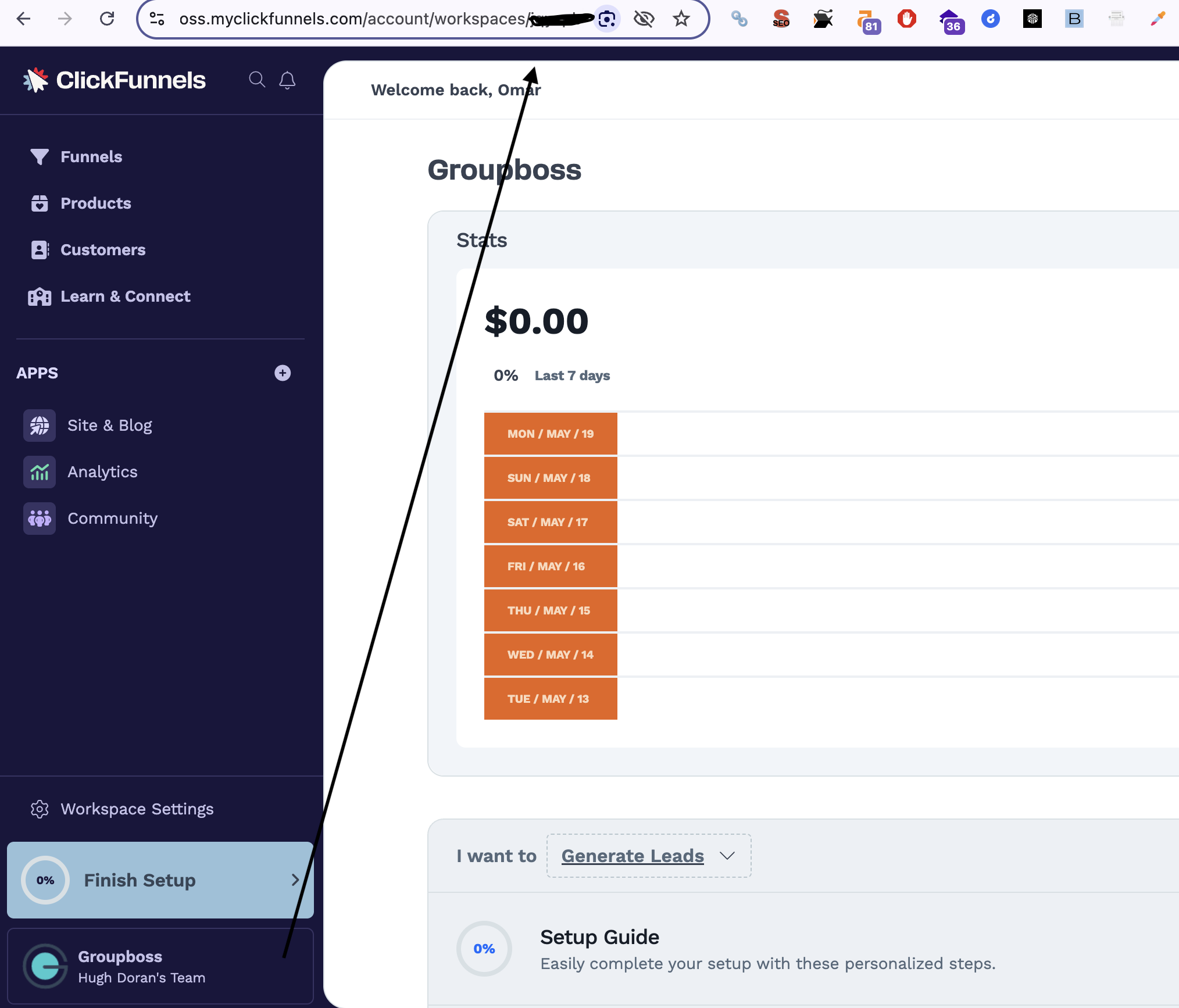Go back with browser back arrow
This screenshot has height=1008, width=1179.
pos(23,19)
